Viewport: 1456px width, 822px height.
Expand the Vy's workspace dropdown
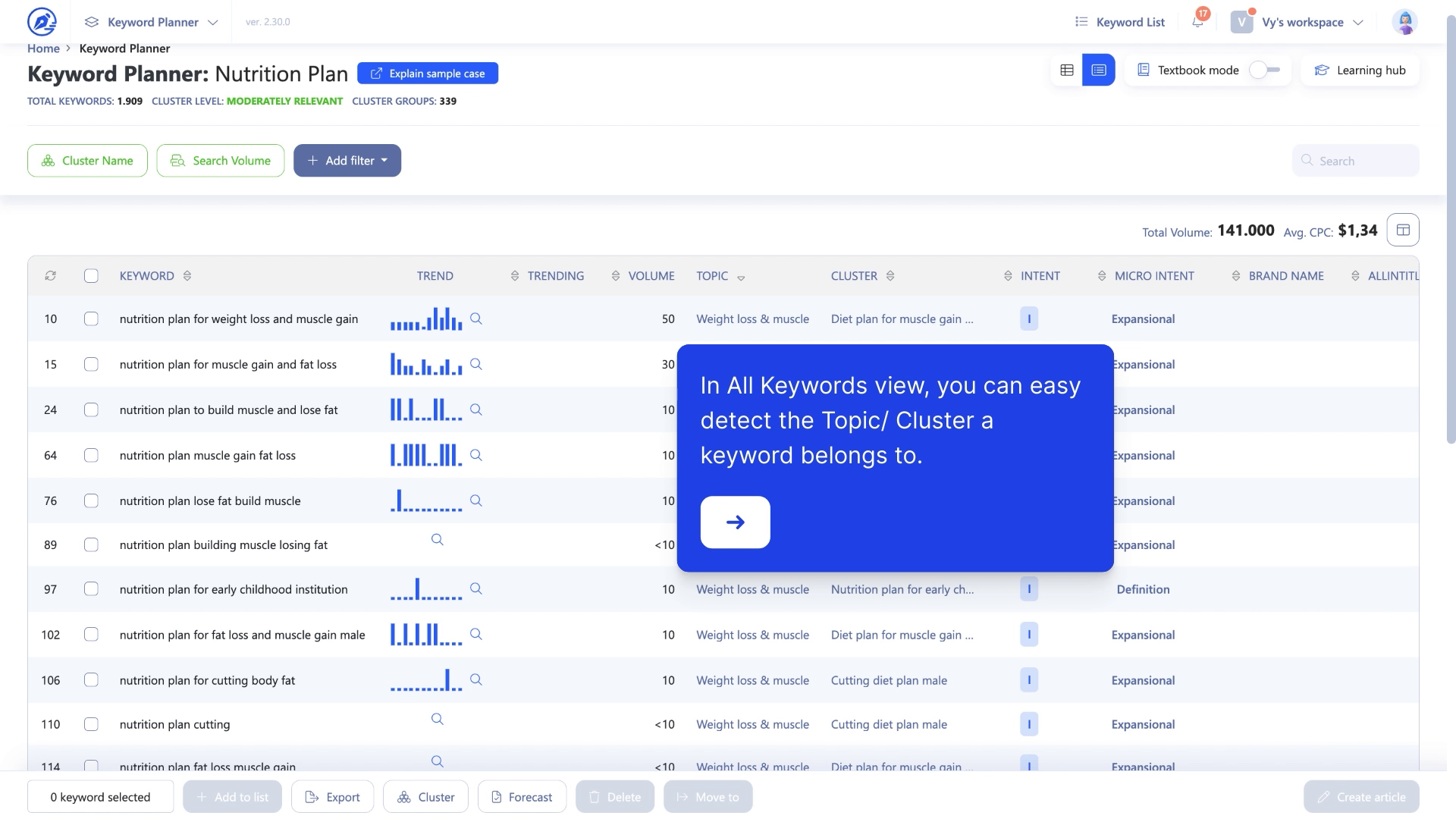point(1358,21)
